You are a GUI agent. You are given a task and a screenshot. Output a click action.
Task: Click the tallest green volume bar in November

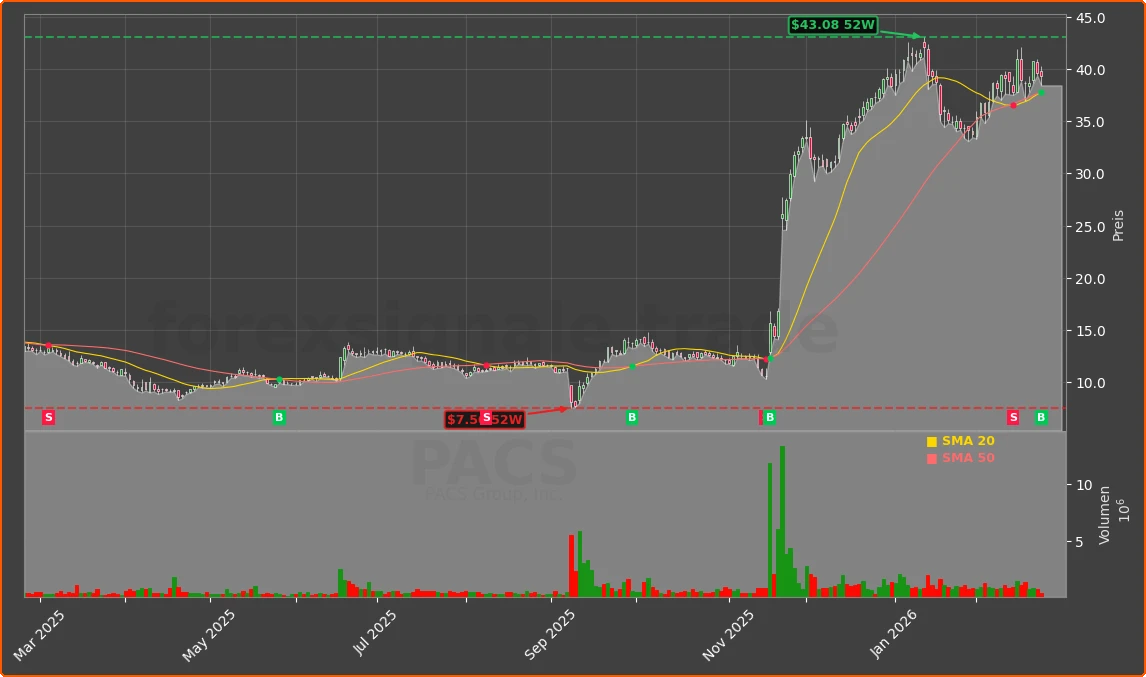783,520
